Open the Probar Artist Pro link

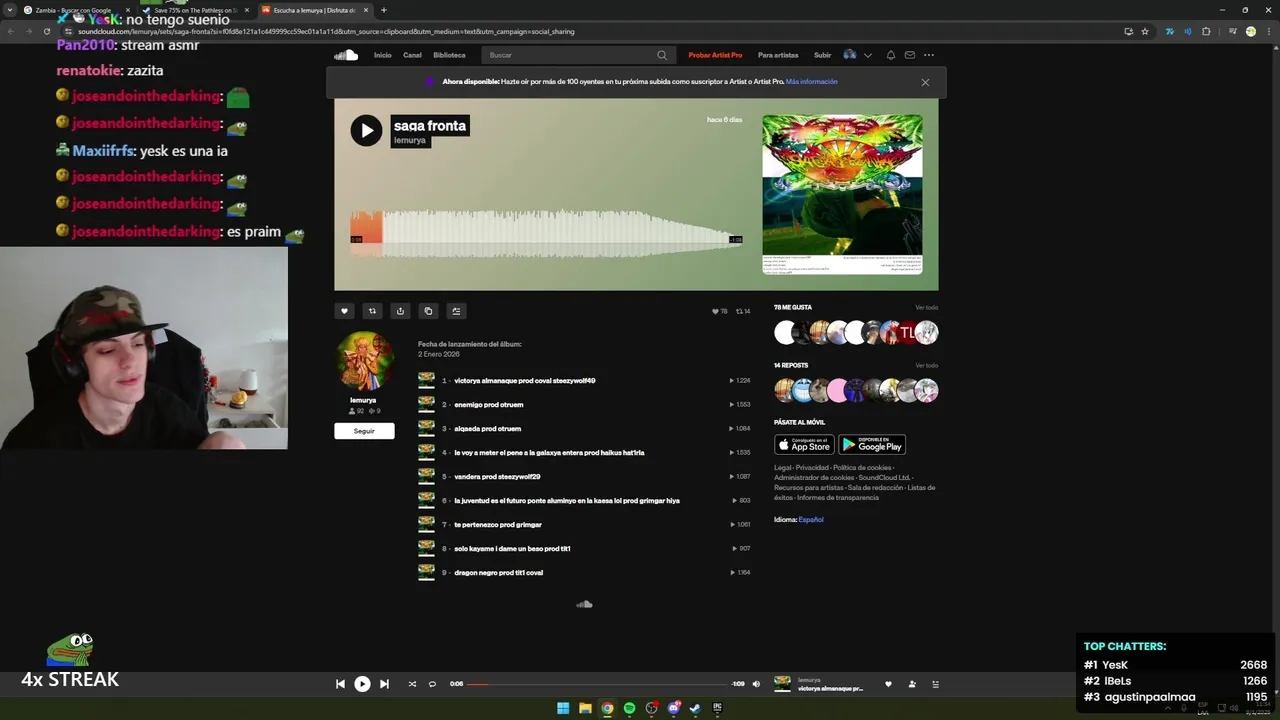(715, 55)
